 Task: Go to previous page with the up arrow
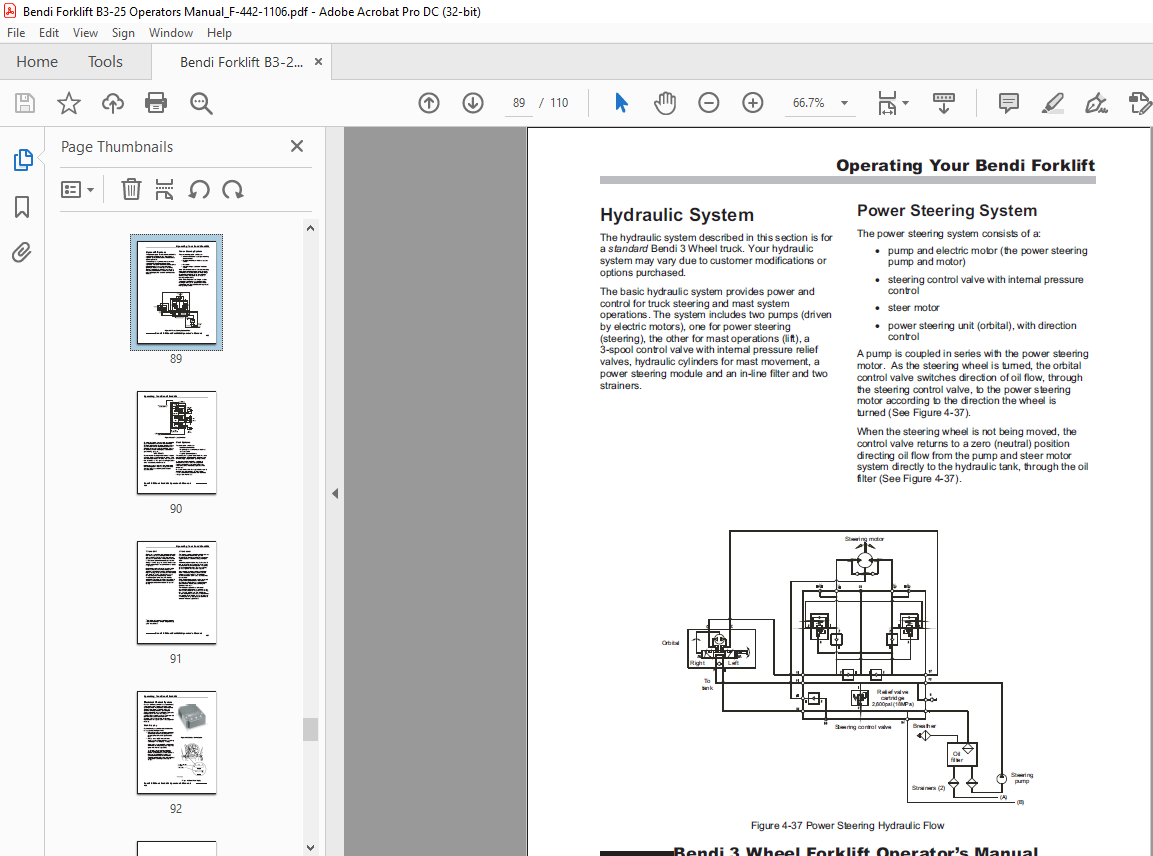coord(429,103)
